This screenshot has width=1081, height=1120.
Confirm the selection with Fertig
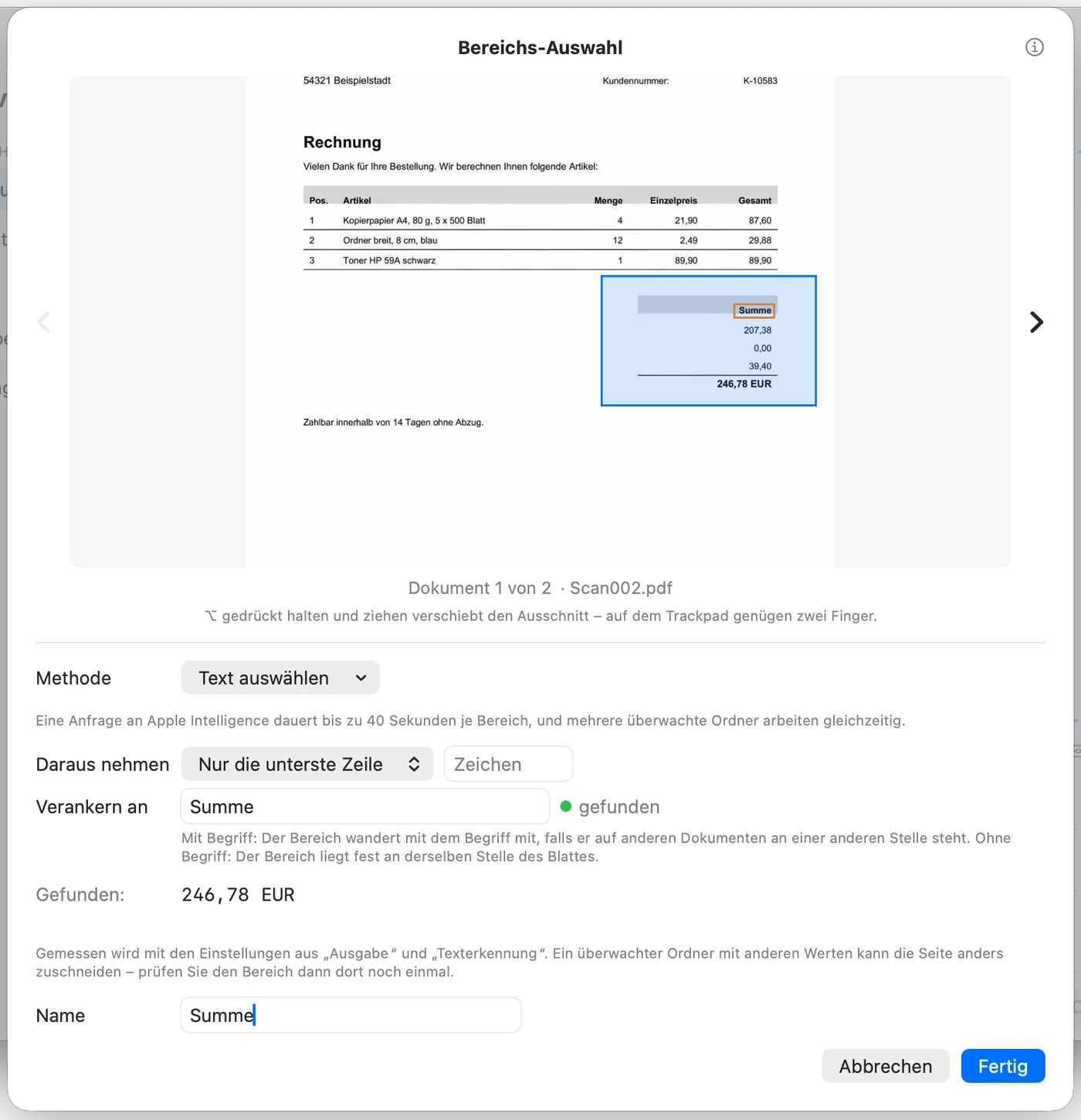click(1003, 1066)
